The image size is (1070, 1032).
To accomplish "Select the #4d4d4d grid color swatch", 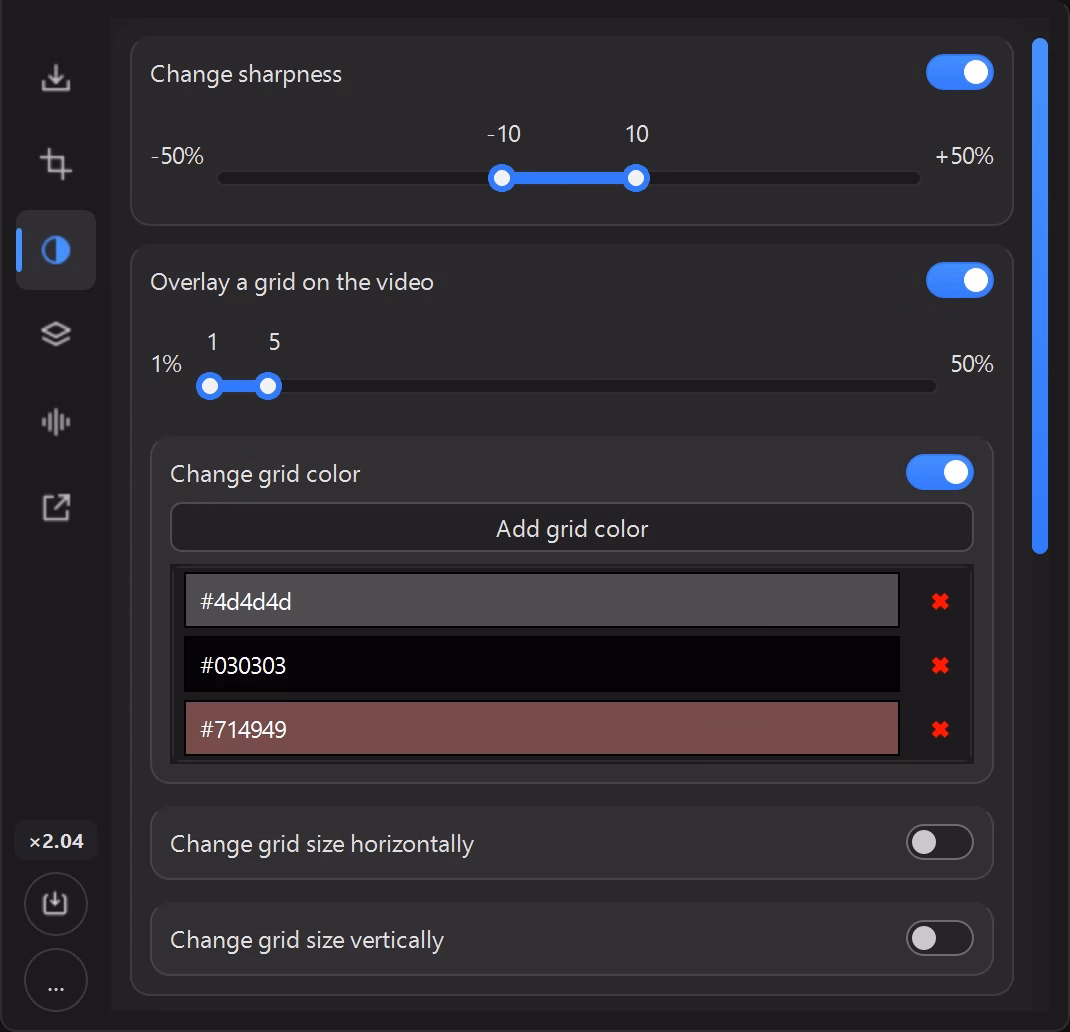I will tap(542, 601).
